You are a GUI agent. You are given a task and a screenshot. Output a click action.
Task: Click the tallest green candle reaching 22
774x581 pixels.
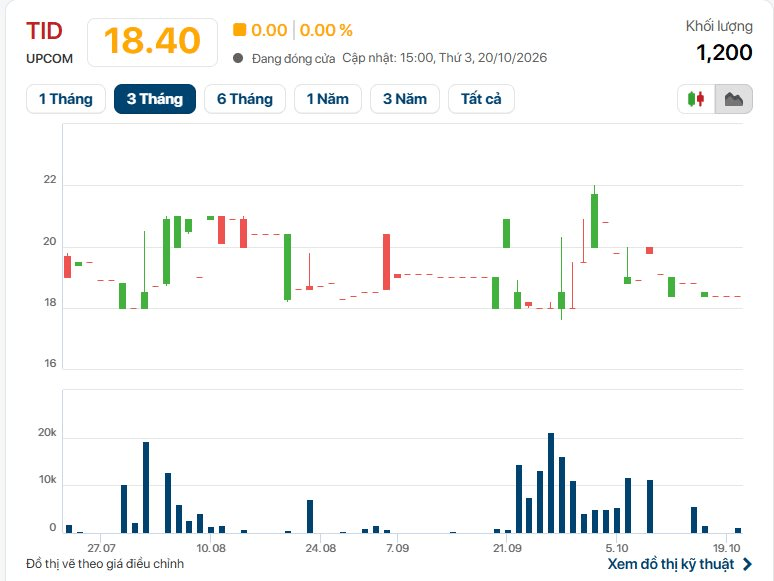coord(594,220)
